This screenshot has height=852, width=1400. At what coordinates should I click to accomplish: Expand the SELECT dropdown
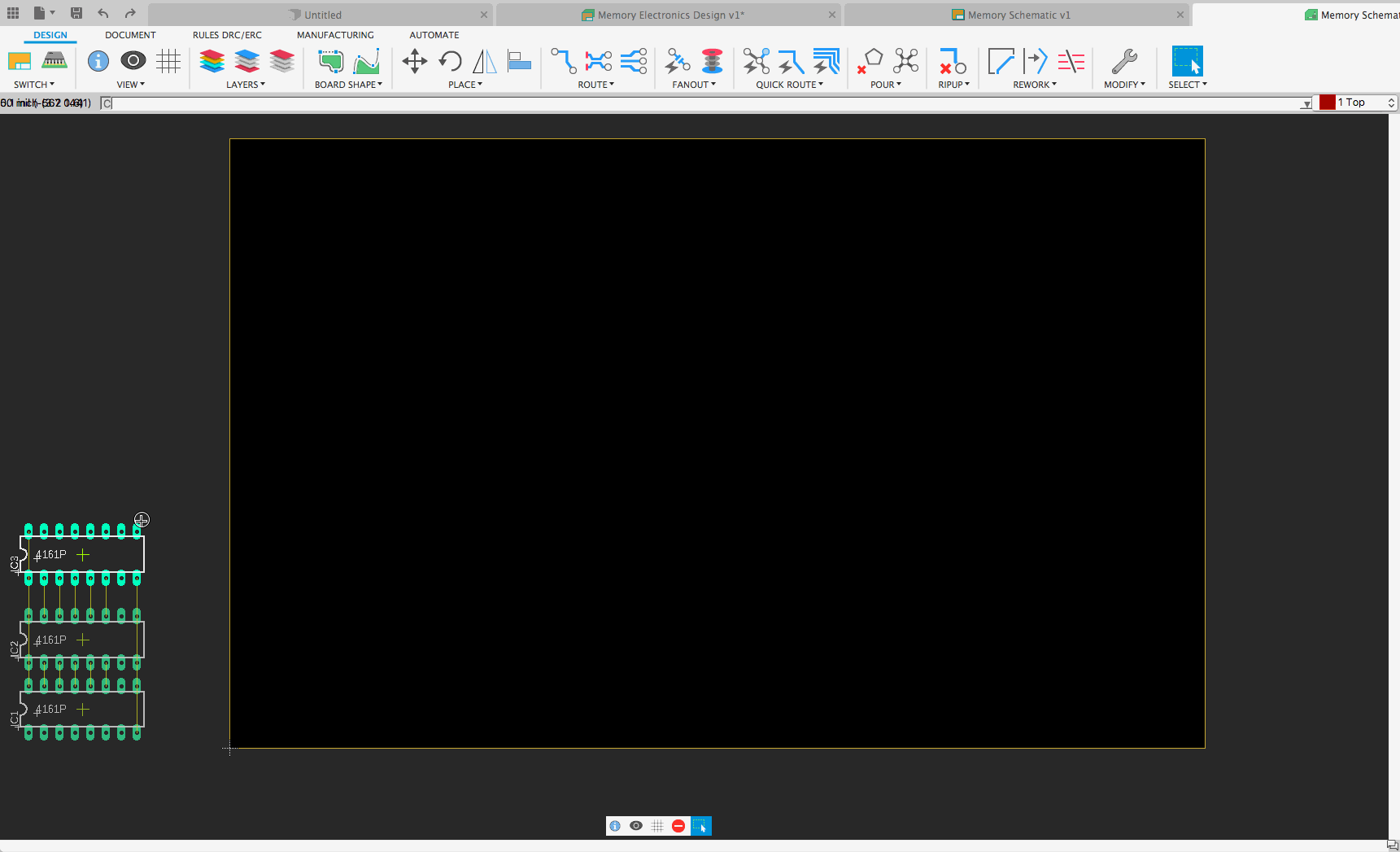click(1188, 85)
